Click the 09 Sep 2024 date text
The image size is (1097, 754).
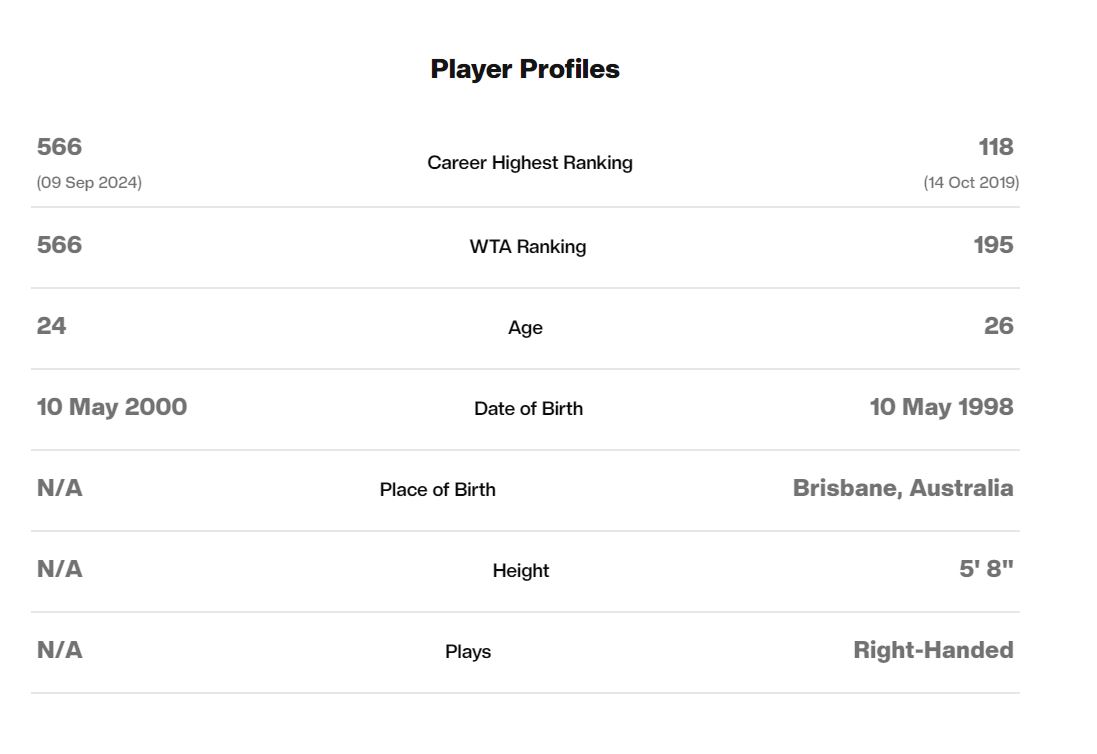point(90,183)
